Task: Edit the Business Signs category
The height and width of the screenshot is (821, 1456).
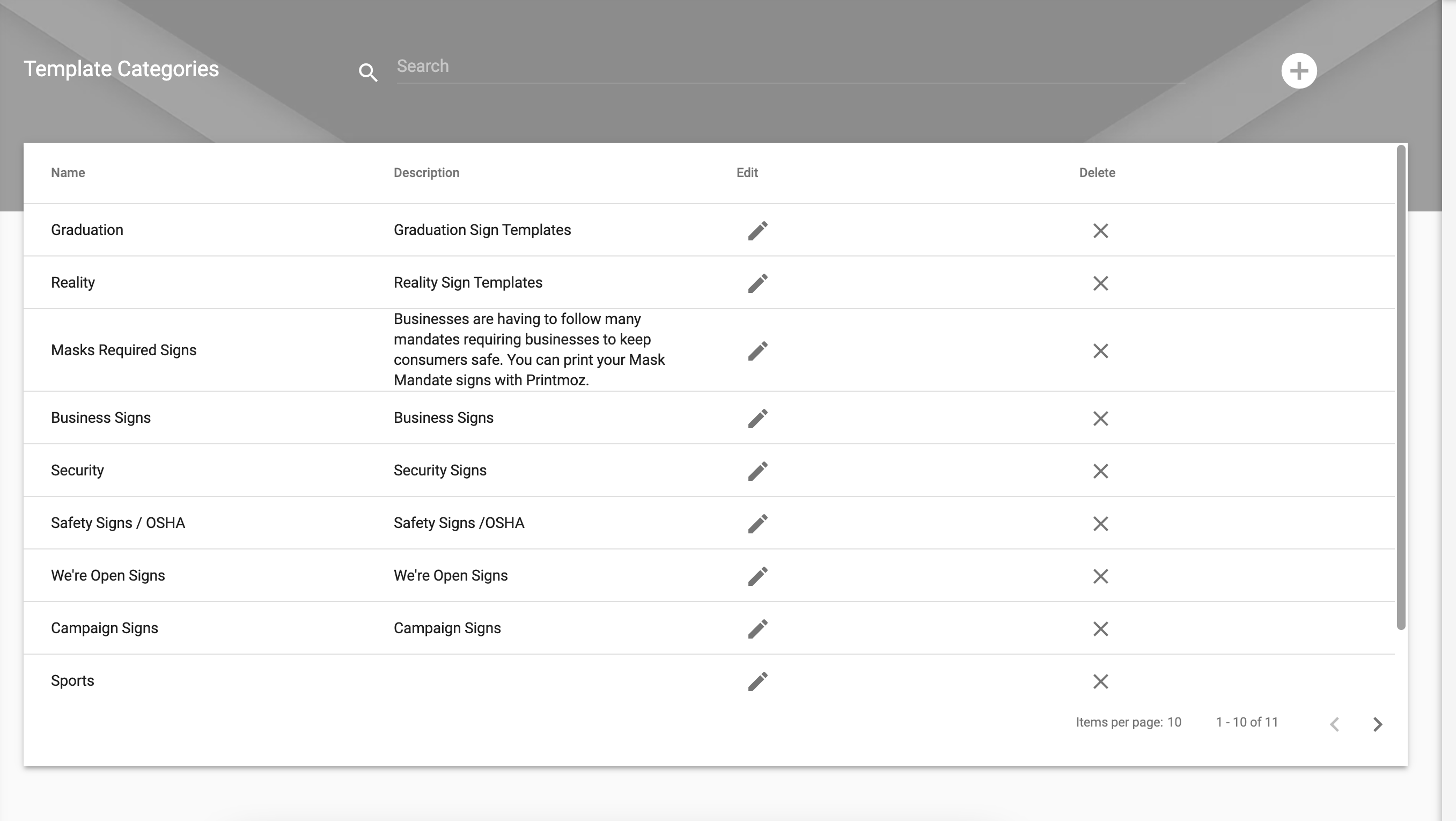Action: point(758,419)
